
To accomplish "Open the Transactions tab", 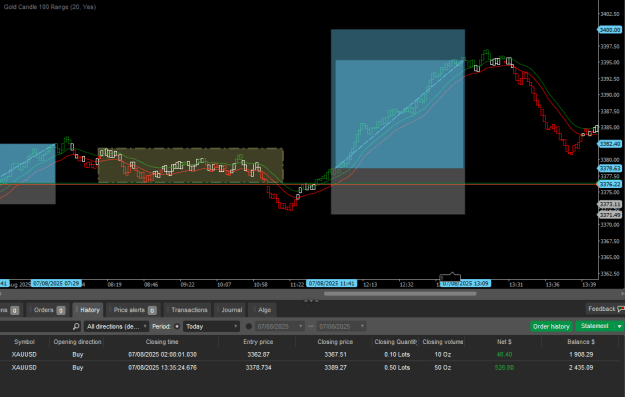I will coord(188,310).
